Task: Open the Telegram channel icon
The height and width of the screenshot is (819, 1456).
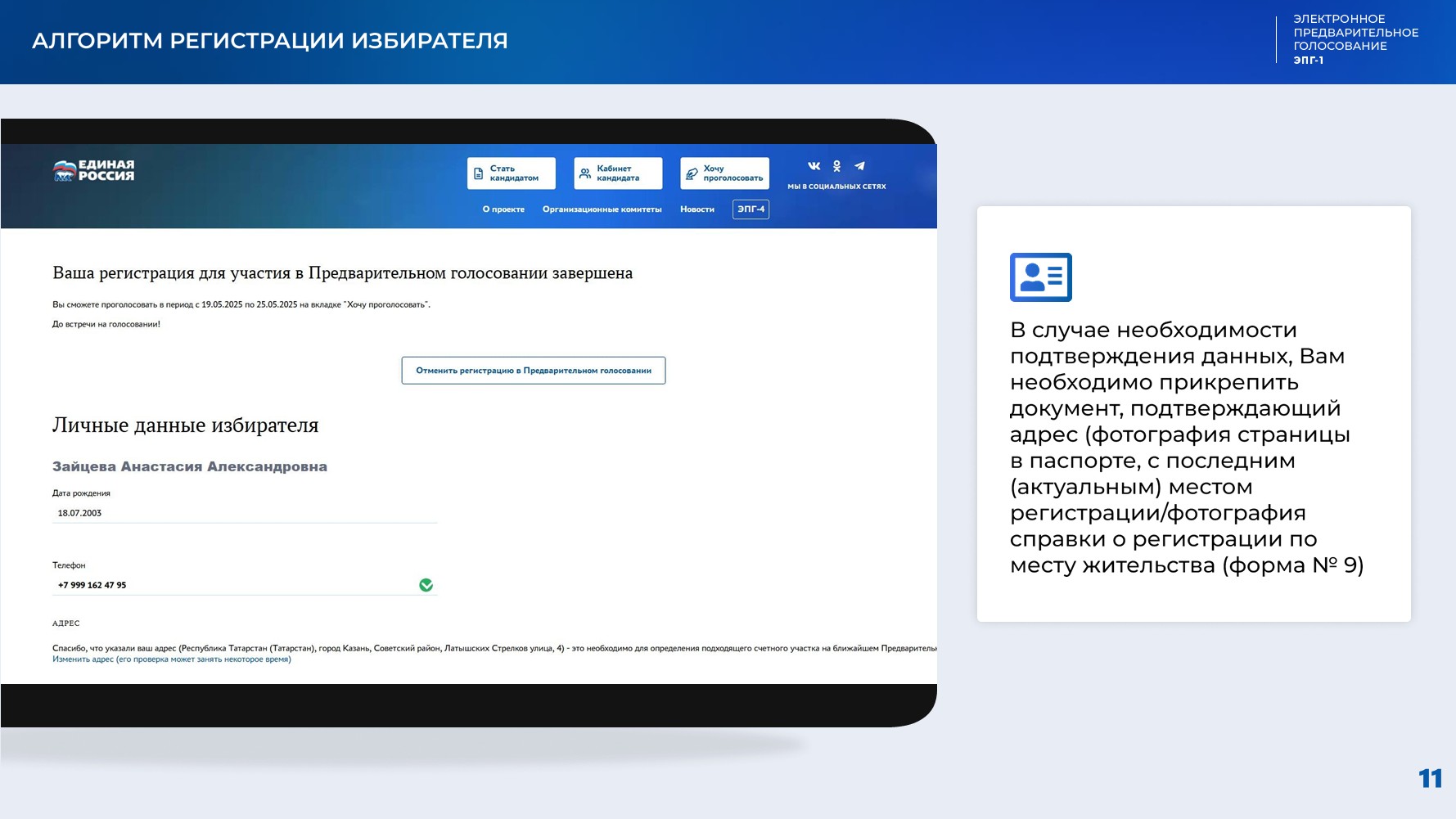Action: point(859,166)
